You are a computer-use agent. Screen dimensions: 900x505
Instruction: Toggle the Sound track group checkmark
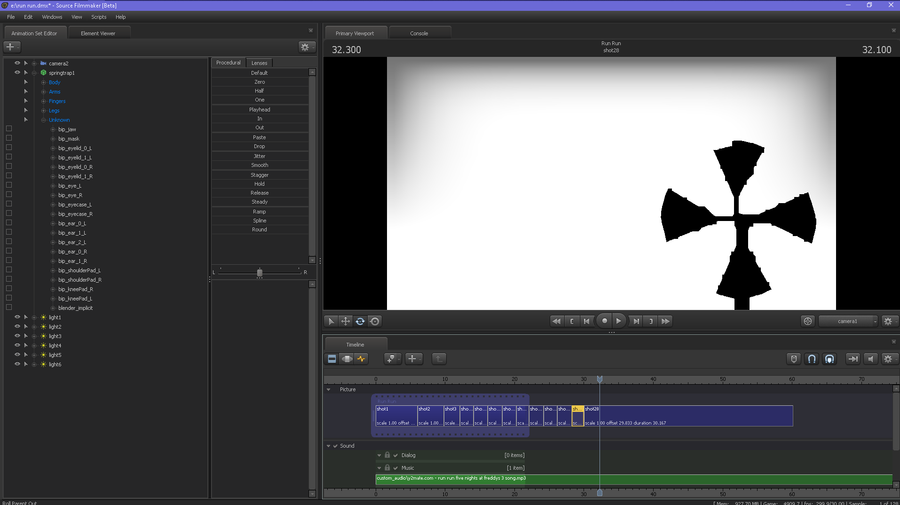(x=336, y=446)
